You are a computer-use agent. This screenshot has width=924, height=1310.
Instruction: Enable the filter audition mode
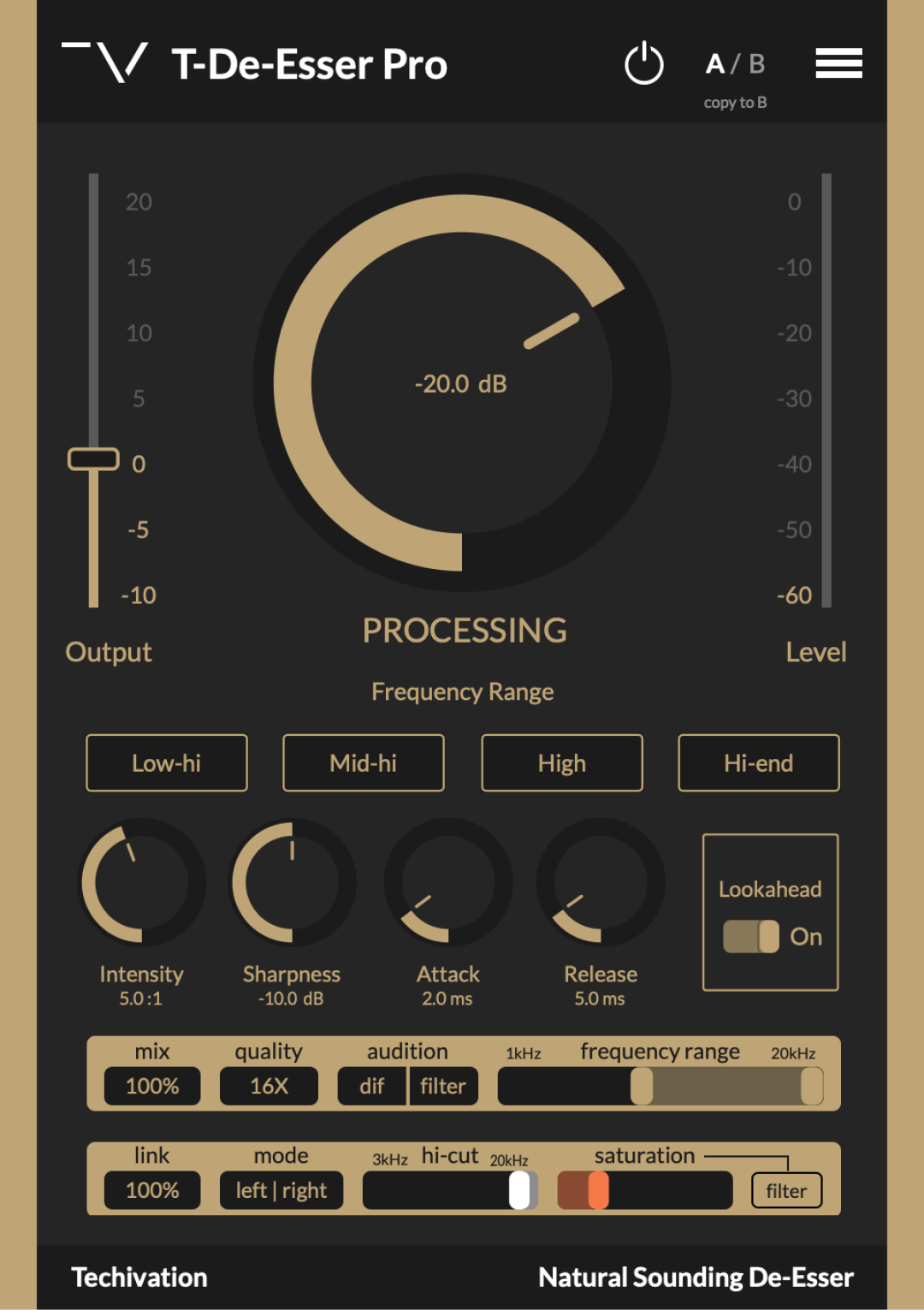coord(443,1086)
